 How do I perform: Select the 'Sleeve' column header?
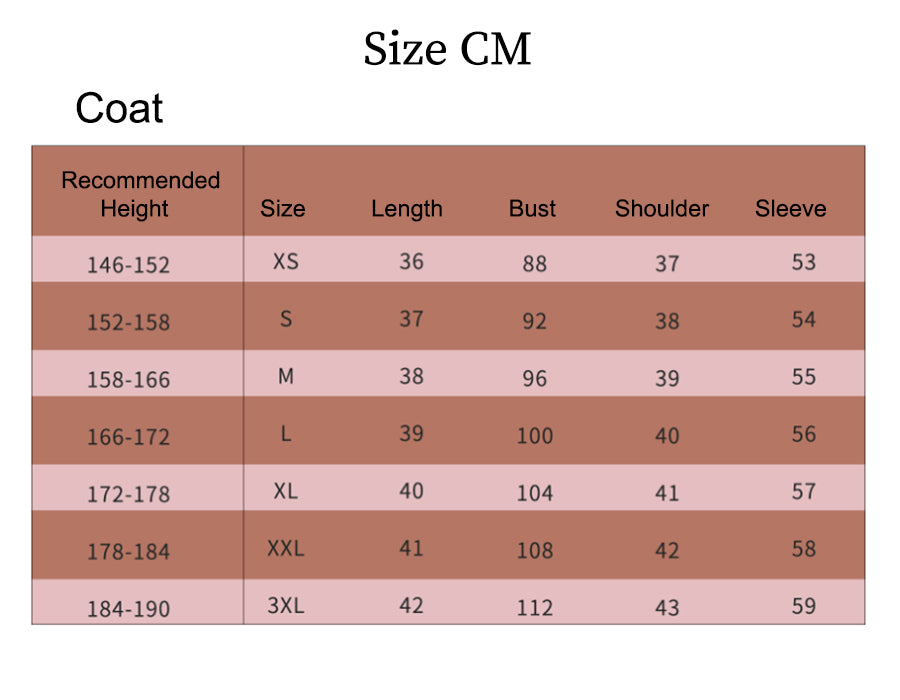click(790, 209)
